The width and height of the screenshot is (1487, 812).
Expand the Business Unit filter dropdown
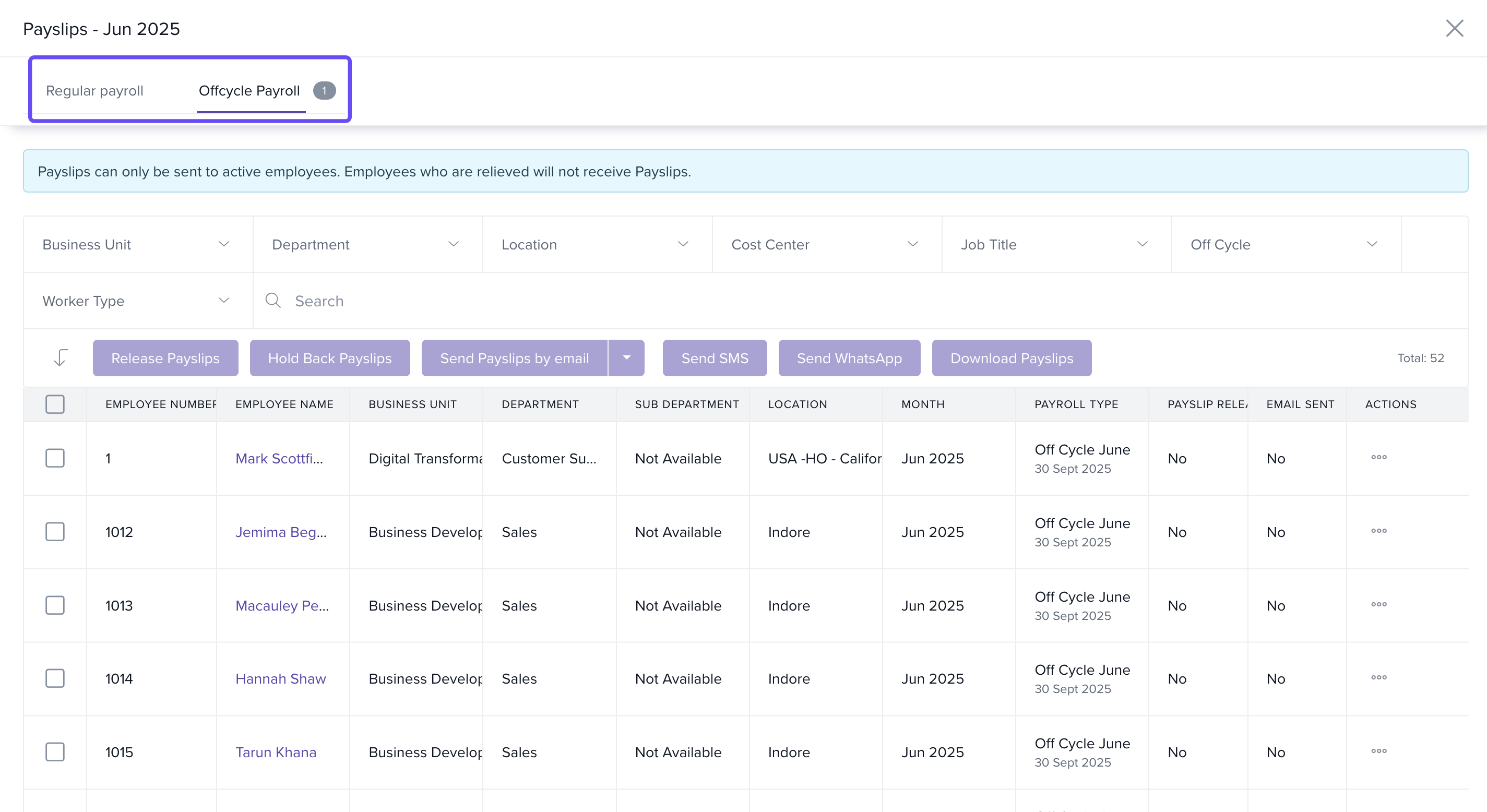tap(137, 244)
